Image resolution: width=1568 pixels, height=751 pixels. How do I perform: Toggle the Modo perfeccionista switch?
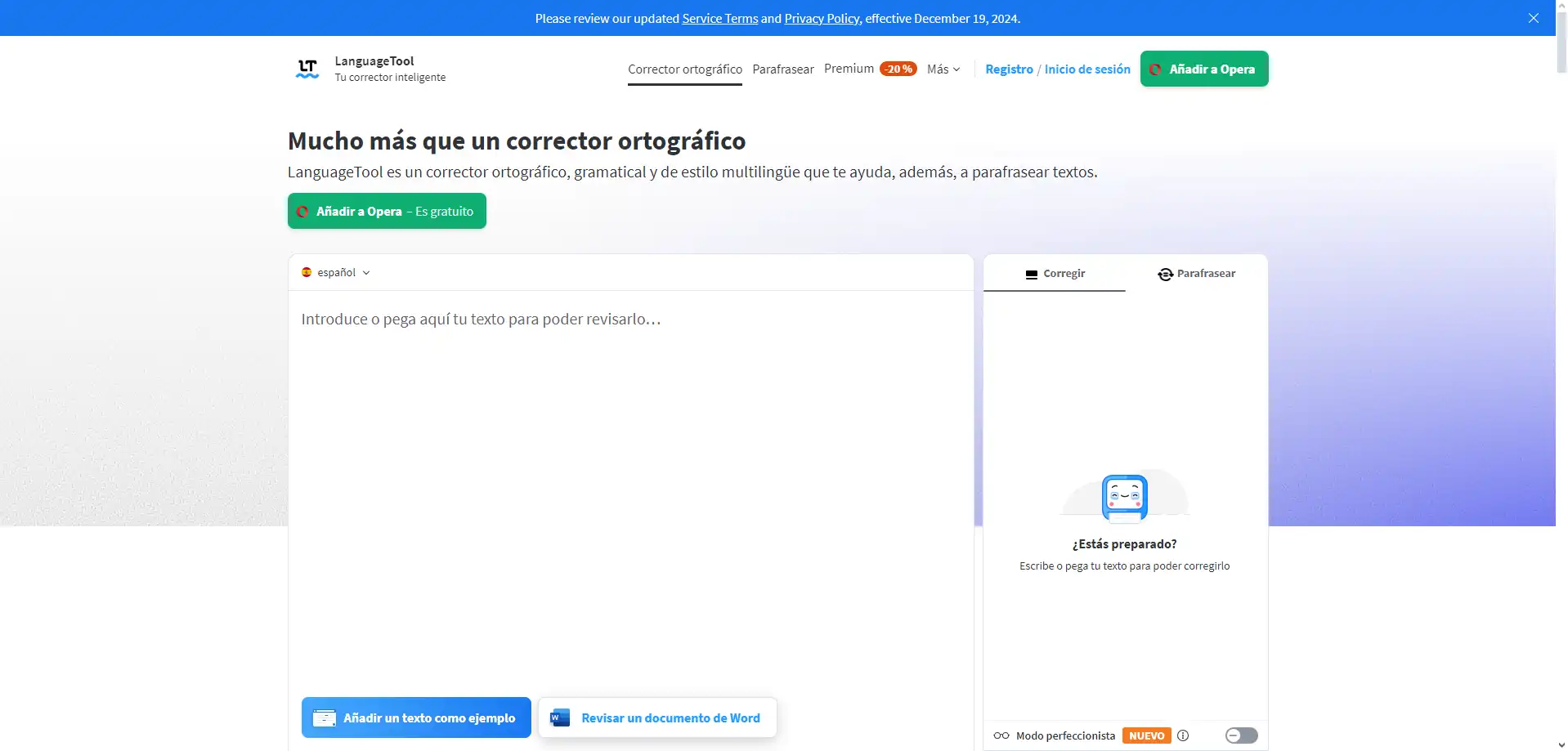(x=1241, y=735)
